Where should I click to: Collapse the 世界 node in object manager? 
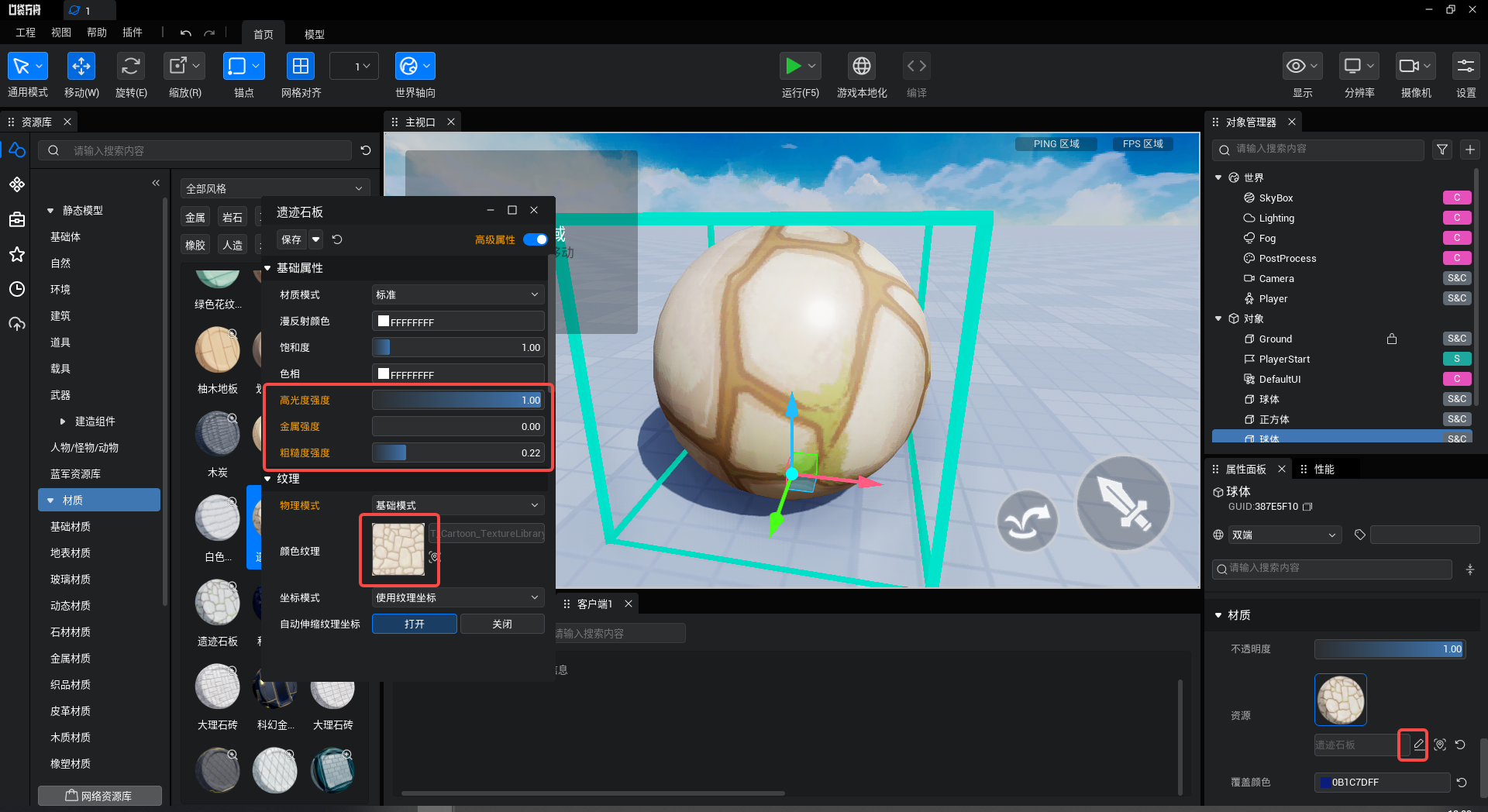pos(1218,177)
